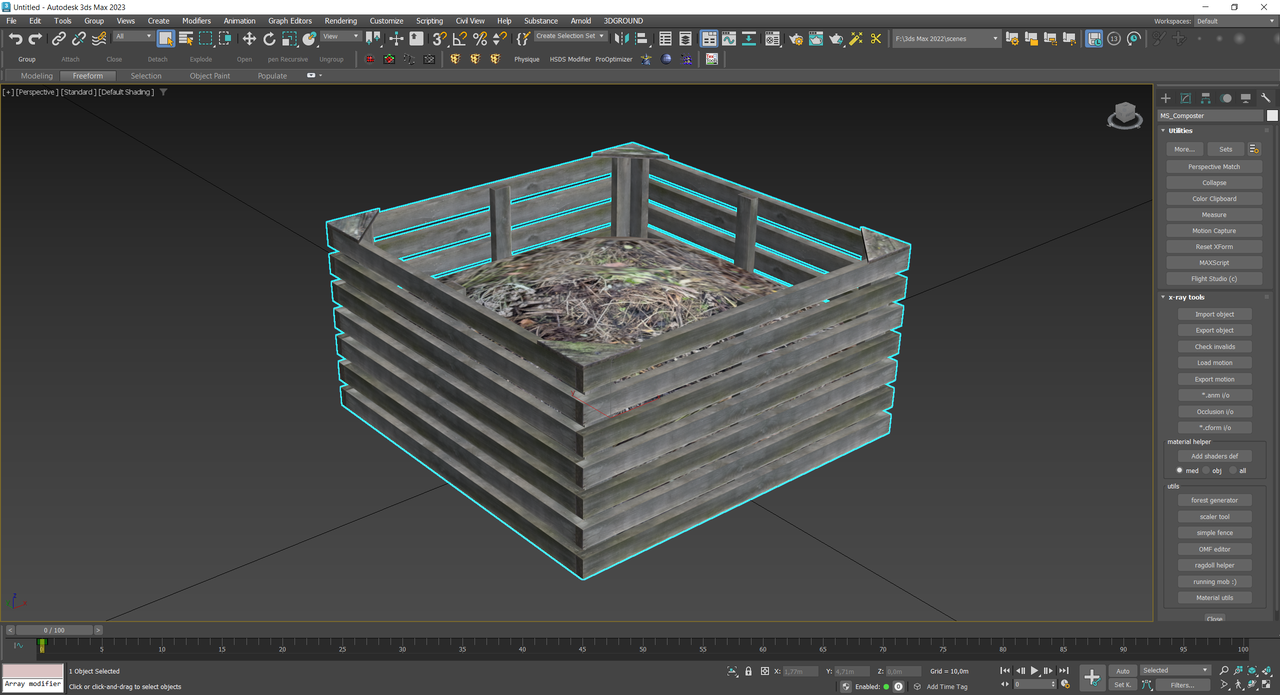Viewport: 1280px width, 695px height.
Task: Open the project path dropdown
Action: tap(947, 39)
